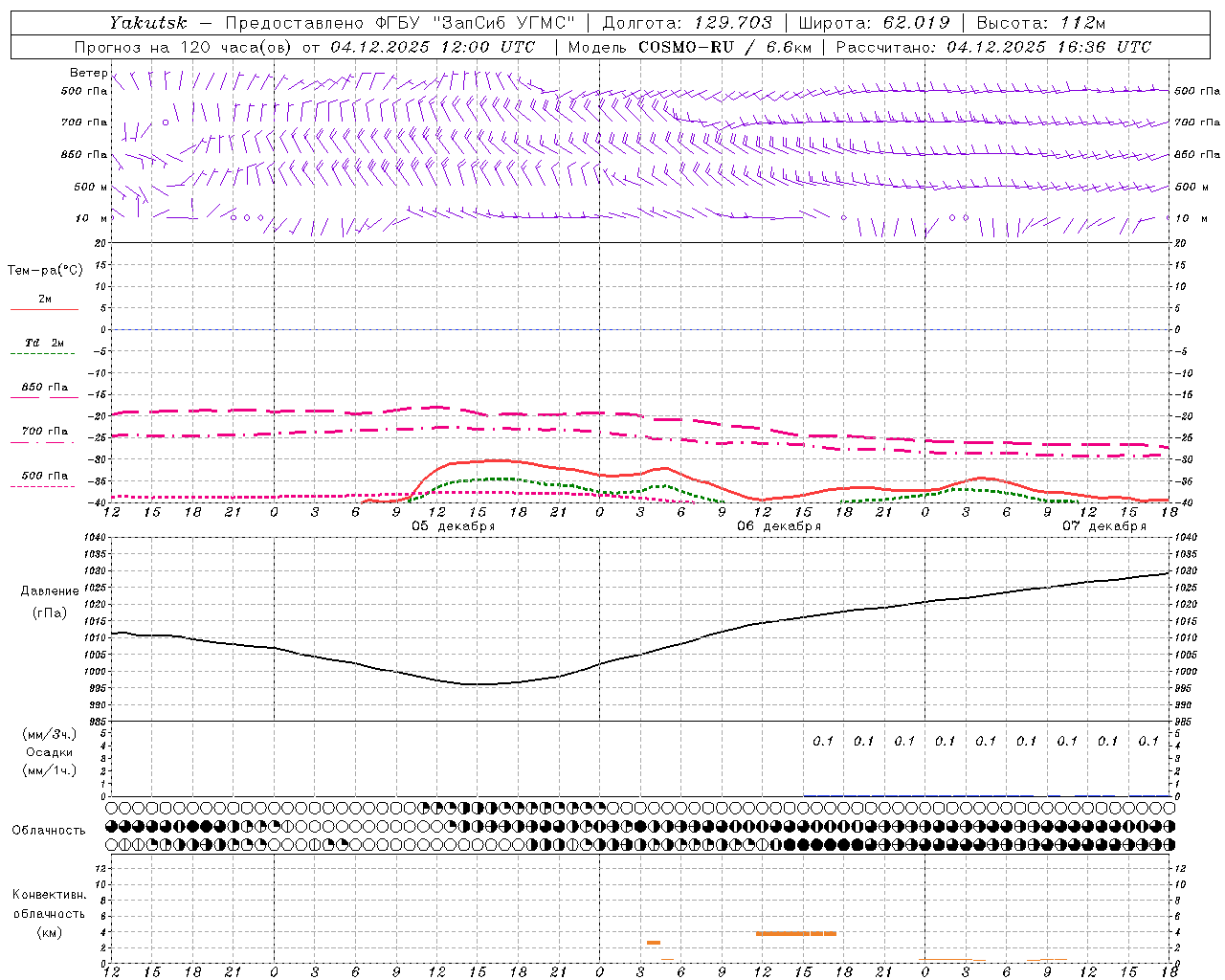This screenshot has width=1225, height=980.
Task: Select the "Высота: 112м" elevation text
Action: pyautogui.click(x=1040, y=23)
